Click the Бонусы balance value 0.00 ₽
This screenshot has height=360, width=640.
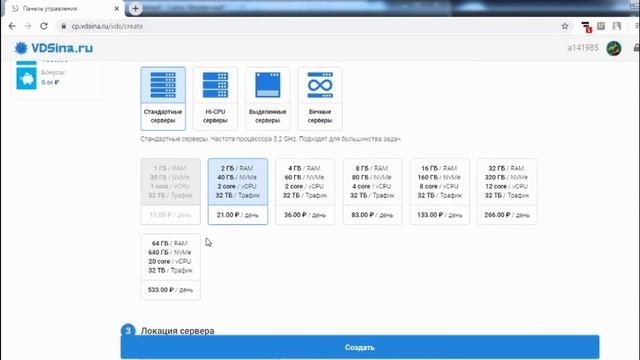[50, 82]
